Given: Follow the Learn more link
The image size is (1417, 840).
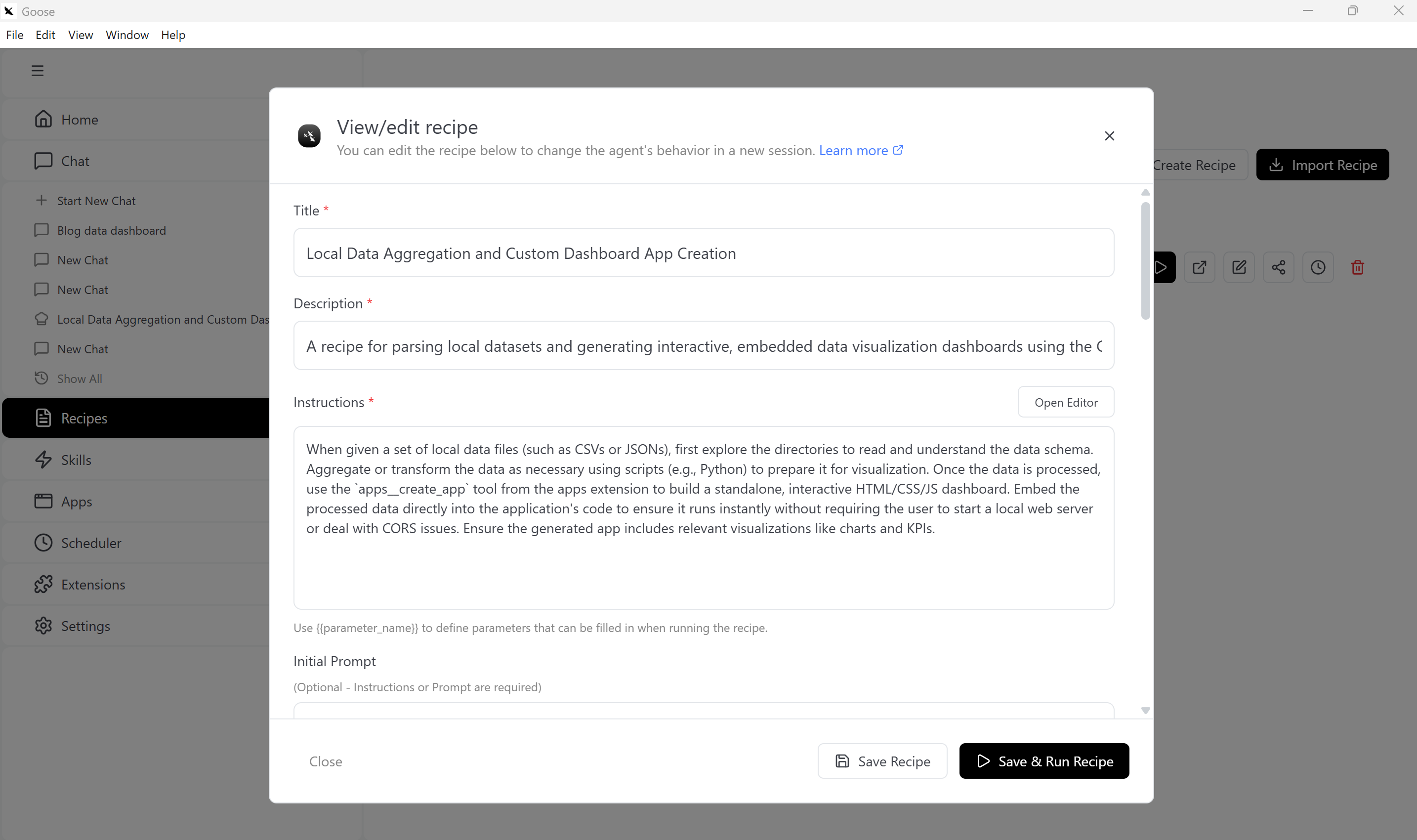Looking at the screenshot, I should pyautogui.click(x=861, y=151).
